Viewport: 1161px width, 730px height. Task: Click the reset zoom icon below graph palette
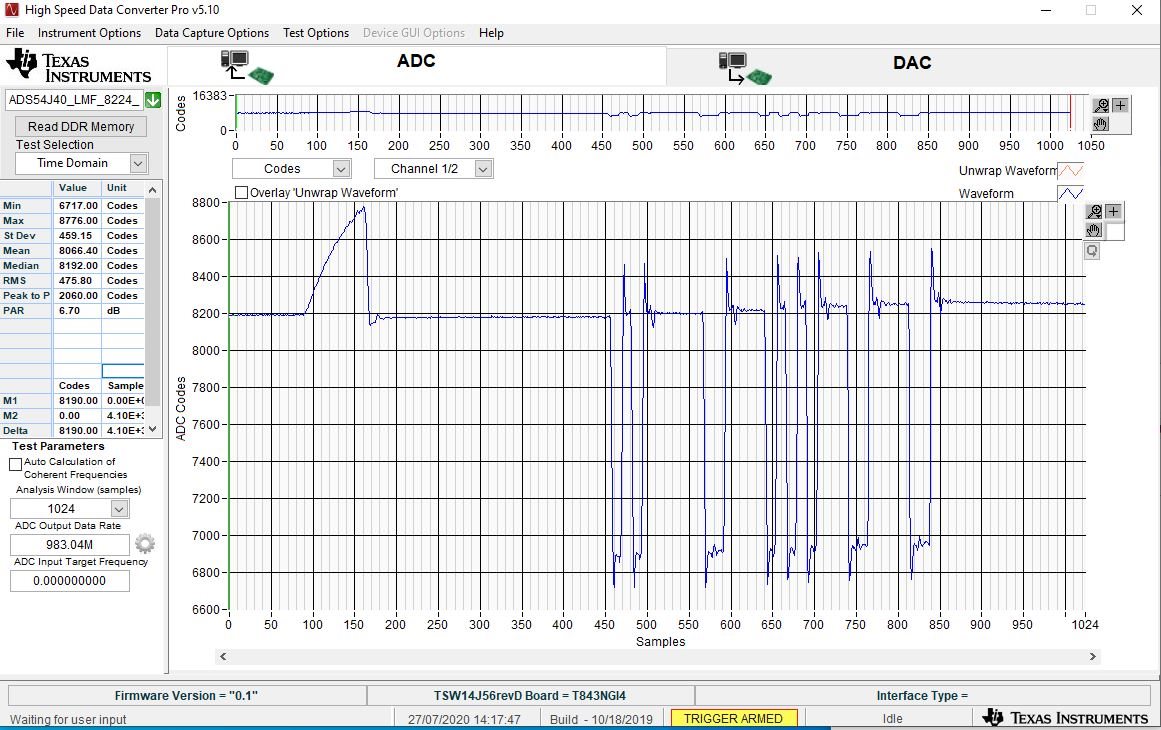1092,251
